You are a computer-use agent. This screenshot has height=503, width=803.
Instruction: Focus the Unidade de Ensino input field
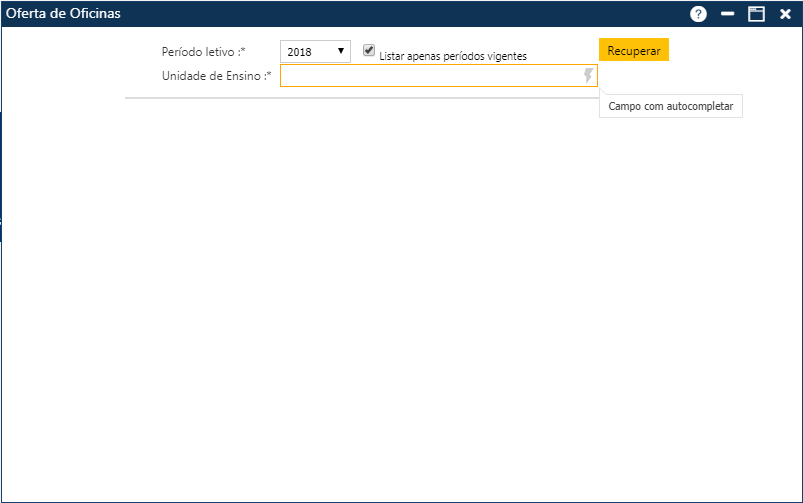click(438, 76)
